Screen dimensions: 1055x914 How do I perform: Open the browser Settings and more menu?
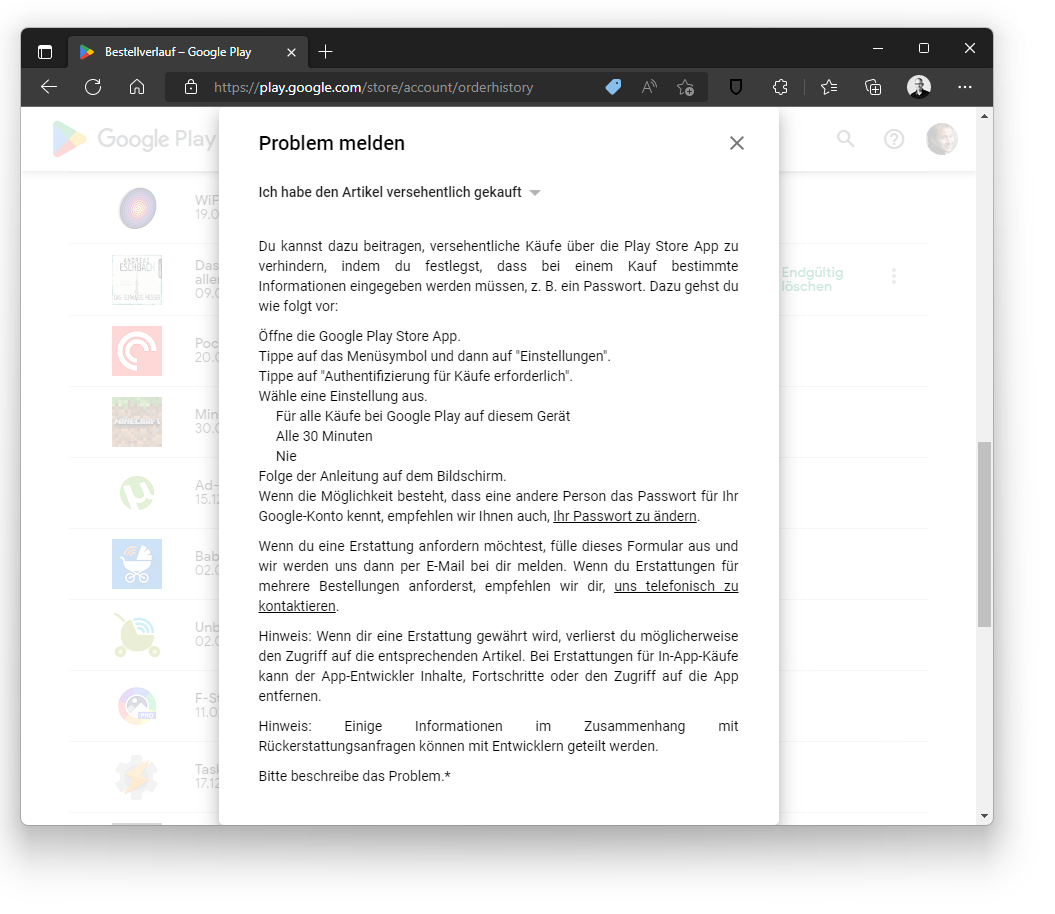964,88
